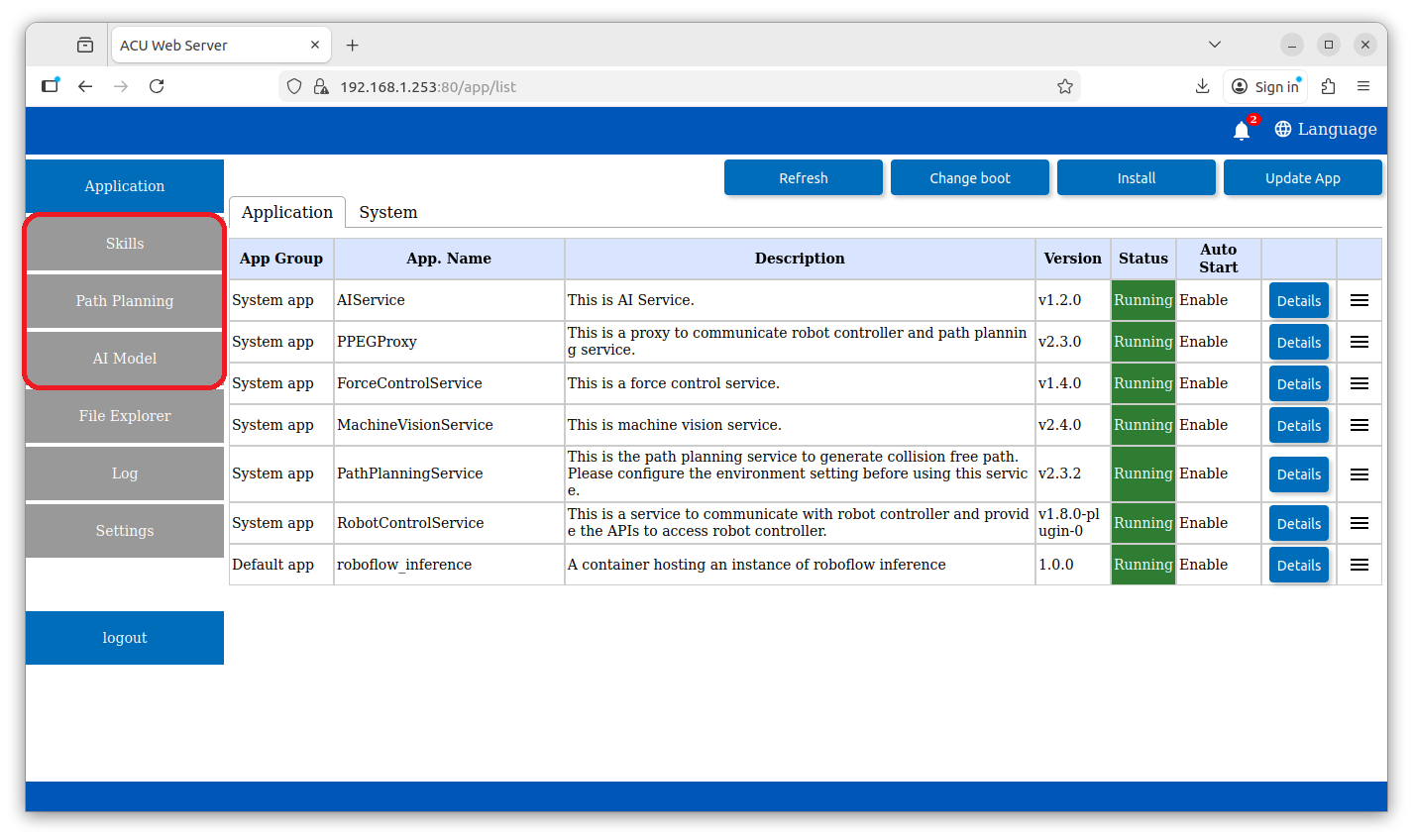1413x840 pixels.
Task: Click the Running status of roboflow_inference
Action: tap(1143, 565)
